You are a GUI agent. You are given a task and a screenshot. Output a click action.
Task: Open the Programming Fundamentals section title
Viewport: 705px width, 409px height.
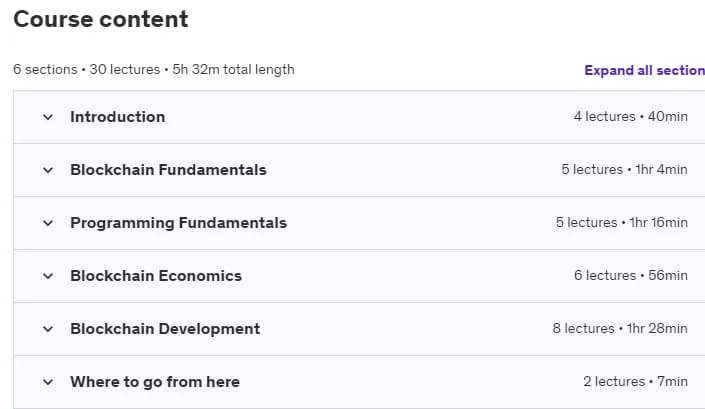[x=178, y=223]
